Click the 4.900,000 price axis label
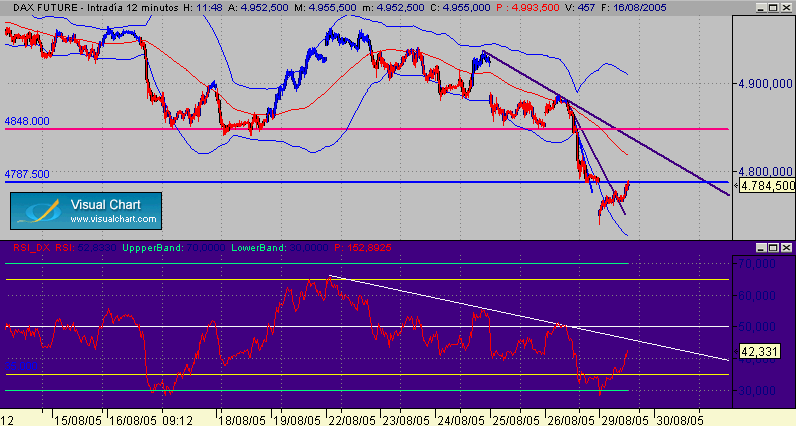Image resolution: width=796 pixels, height=426 pixels. 765,83
